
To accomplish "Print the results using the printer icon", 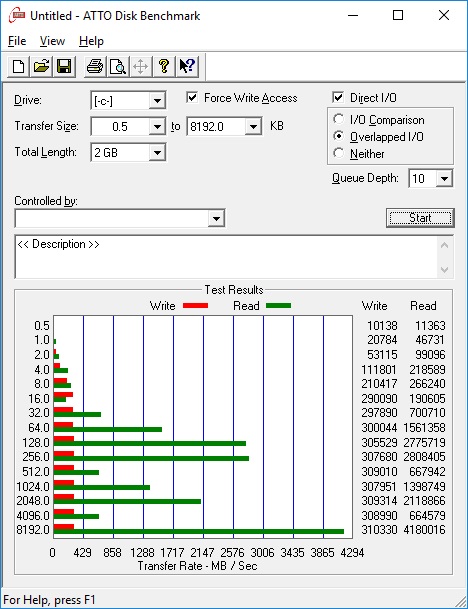I will [x=95, y=66].
